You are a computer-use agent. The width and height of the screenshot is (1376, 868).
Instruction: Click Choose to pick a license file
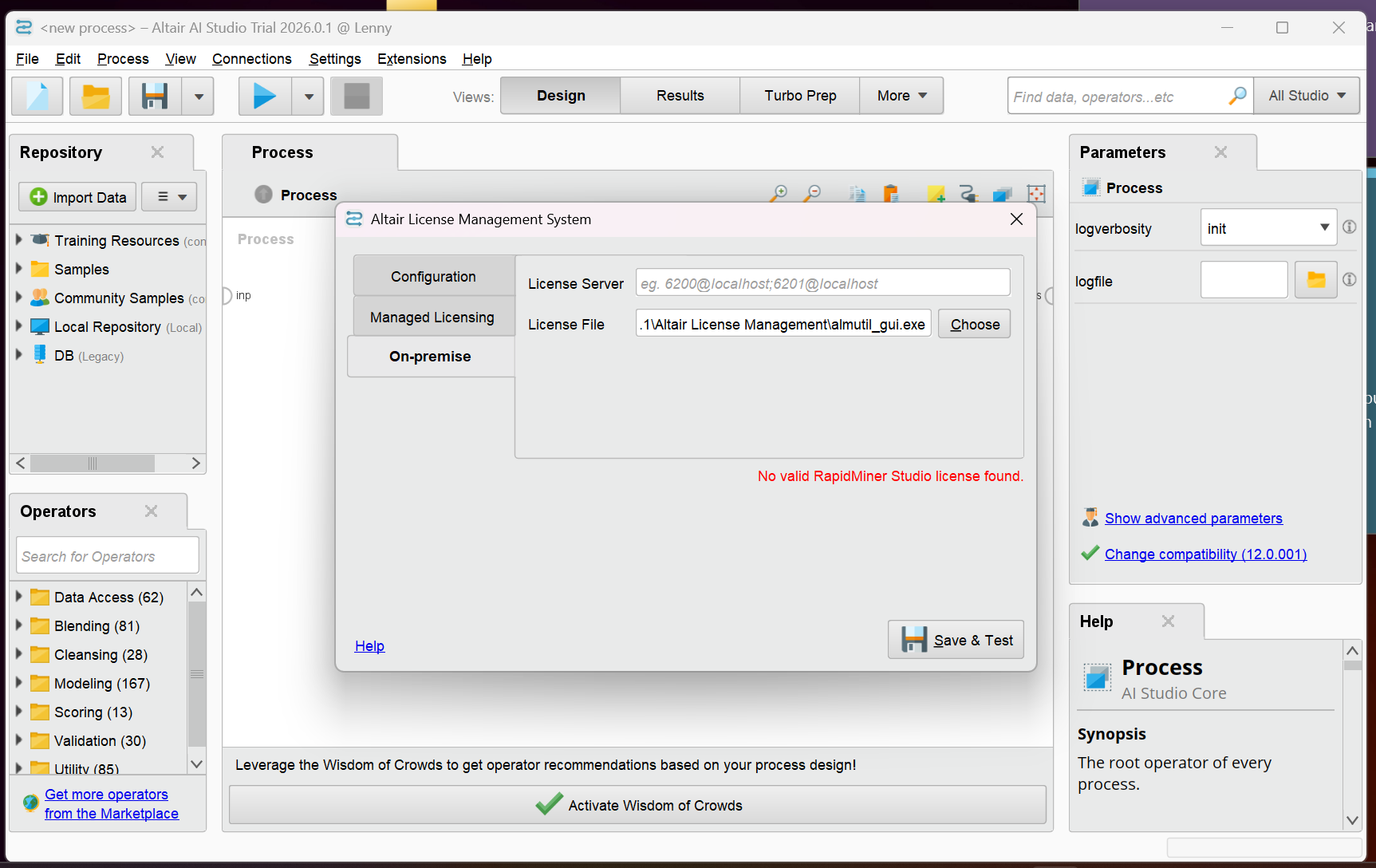[x=975, y=324]
